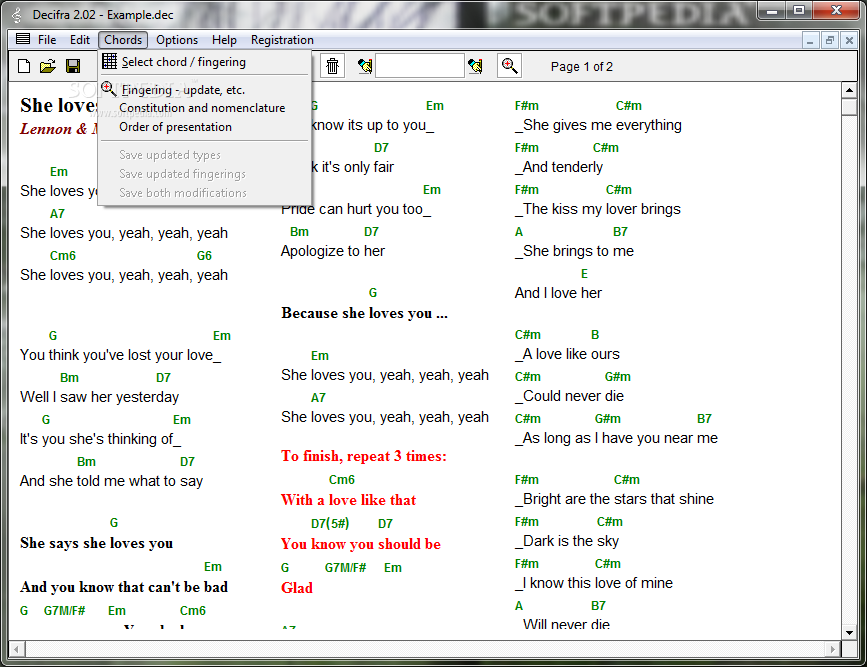Image resolution: width=867 pixels, height=667 pixels.
Task: Click the red 'Glad' lyric
Action: [296, 587]
